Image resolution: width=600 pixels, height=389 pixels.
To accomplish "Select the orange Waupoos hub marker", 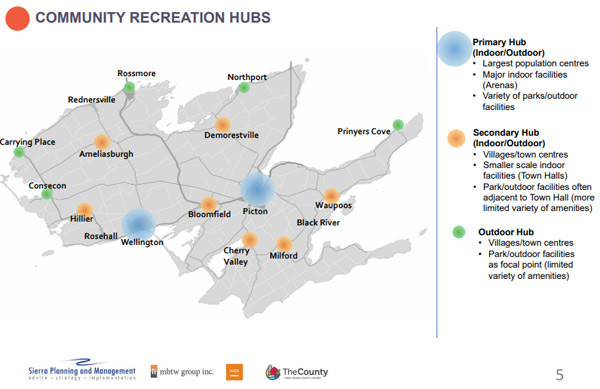I will (x=332, y=196).
